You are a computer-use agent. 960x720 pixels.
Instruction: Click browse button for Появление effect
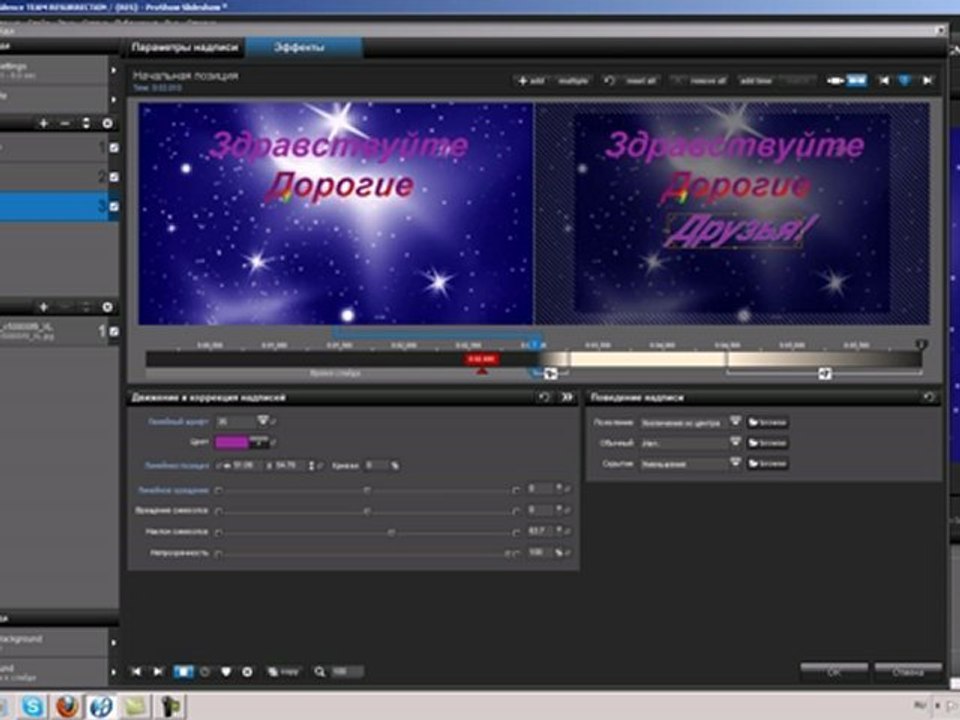click(767, 422)
